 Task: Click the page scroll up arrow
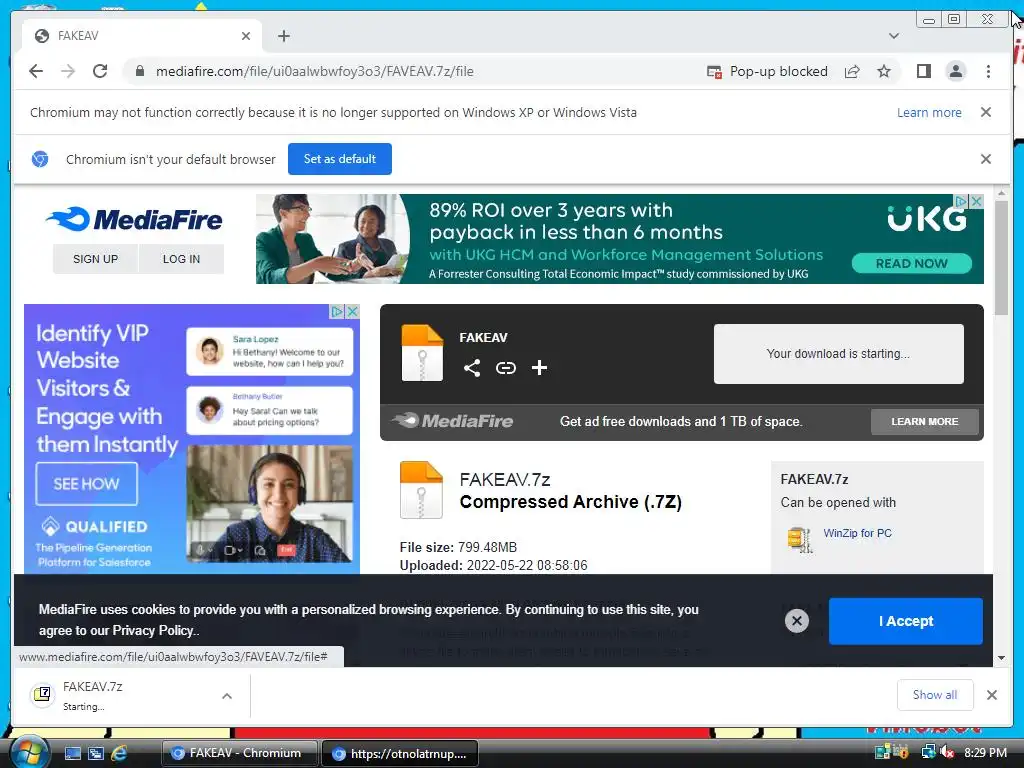coord(1002,193)
